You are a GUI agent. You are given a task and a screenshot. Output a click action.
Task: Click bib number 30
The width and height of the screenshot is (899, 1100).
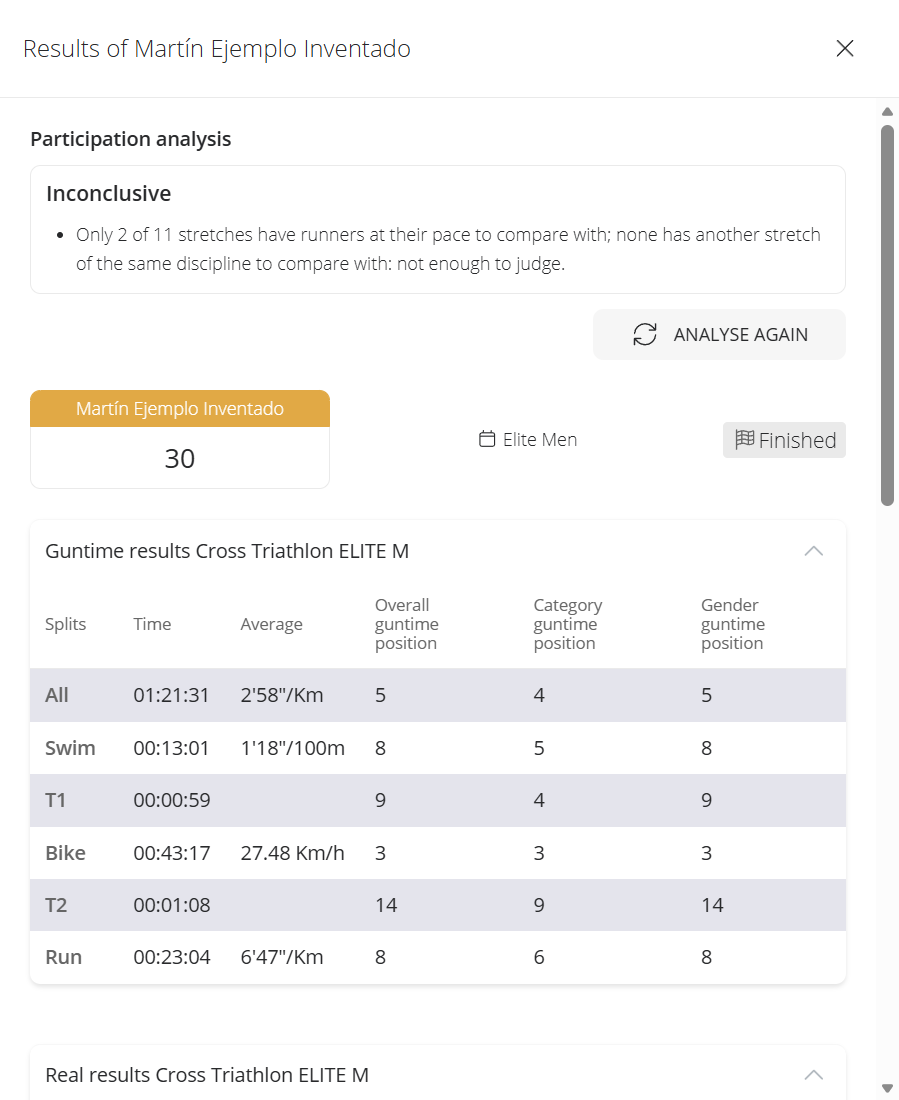(180, 458)
